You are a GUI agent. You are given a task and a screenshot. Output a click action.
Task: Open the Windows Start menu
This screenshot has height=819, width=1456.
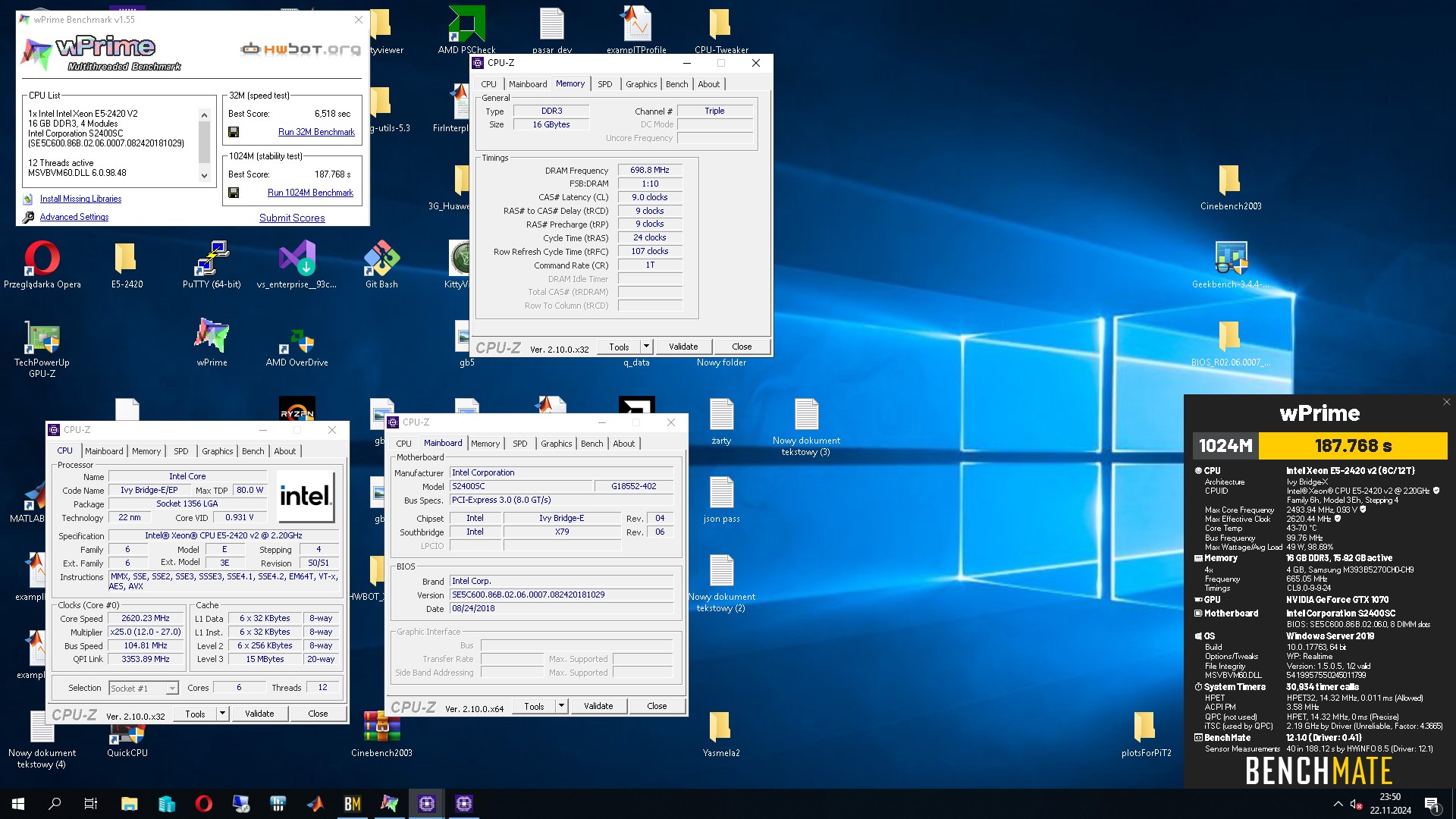pyautogui.click(x=18, y=804)
